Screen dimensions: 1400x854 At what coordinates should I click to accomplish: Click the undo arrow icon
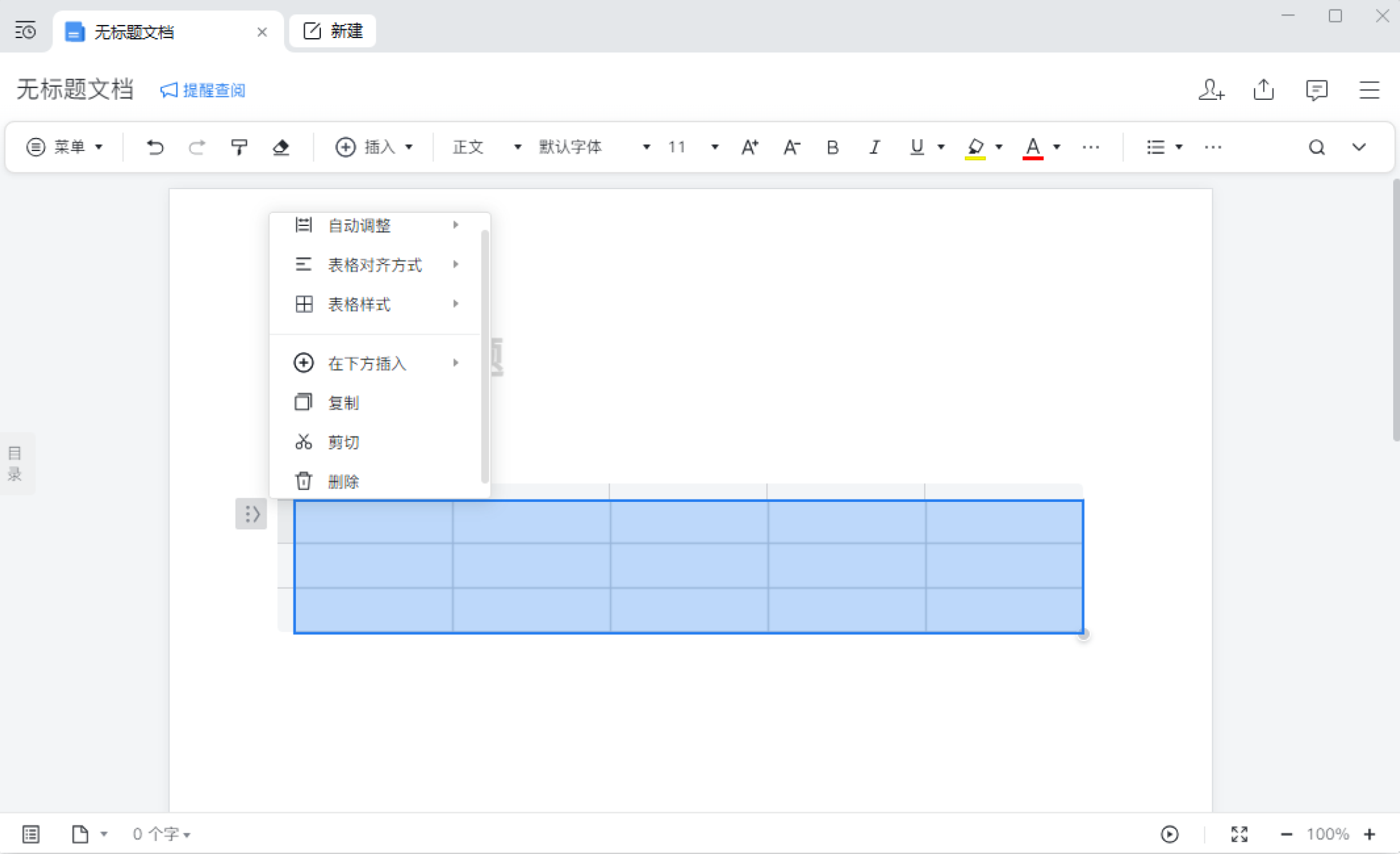(x=155, y=147)
